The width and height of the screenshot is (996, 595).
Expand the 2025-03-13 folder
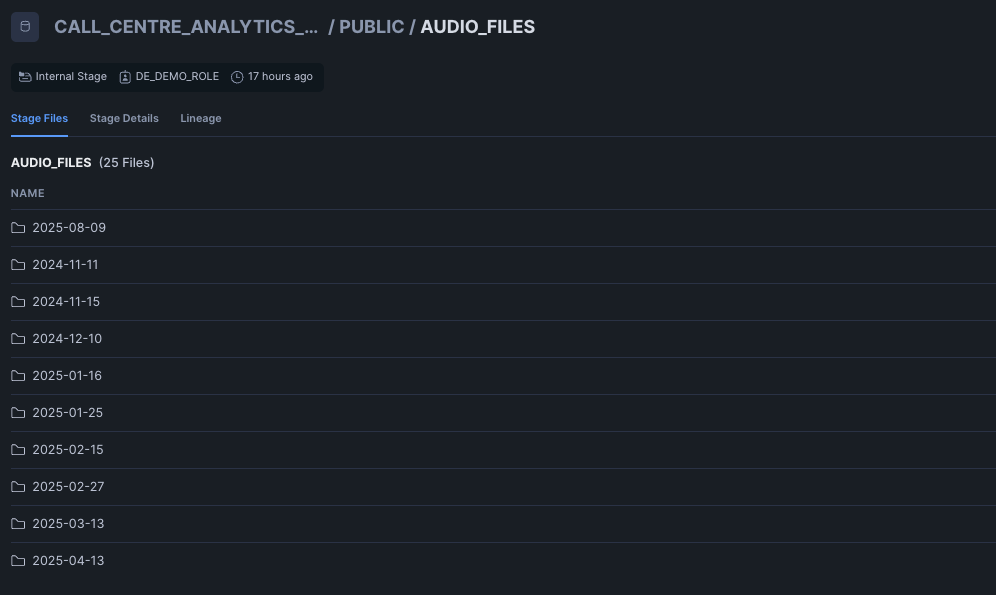67,523
